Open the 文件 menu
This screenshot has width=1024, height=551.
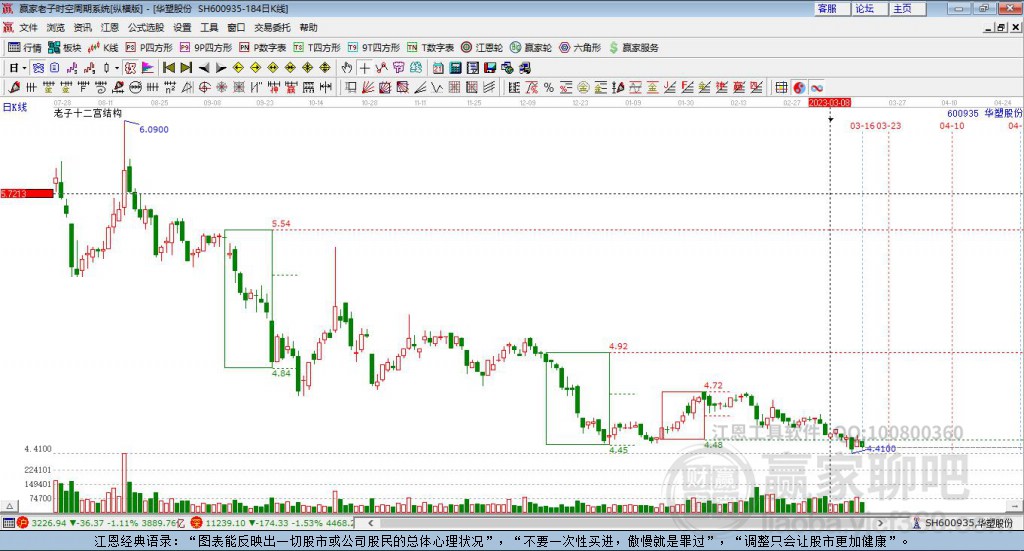click(28, 27)
